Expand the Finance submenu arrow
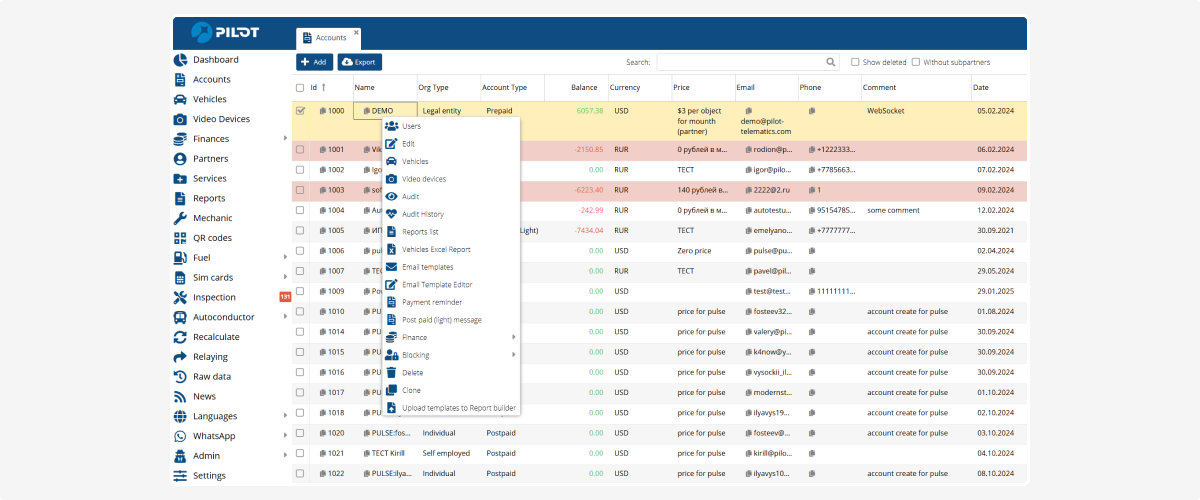1200x500 pixels. (x=513, y=337)
